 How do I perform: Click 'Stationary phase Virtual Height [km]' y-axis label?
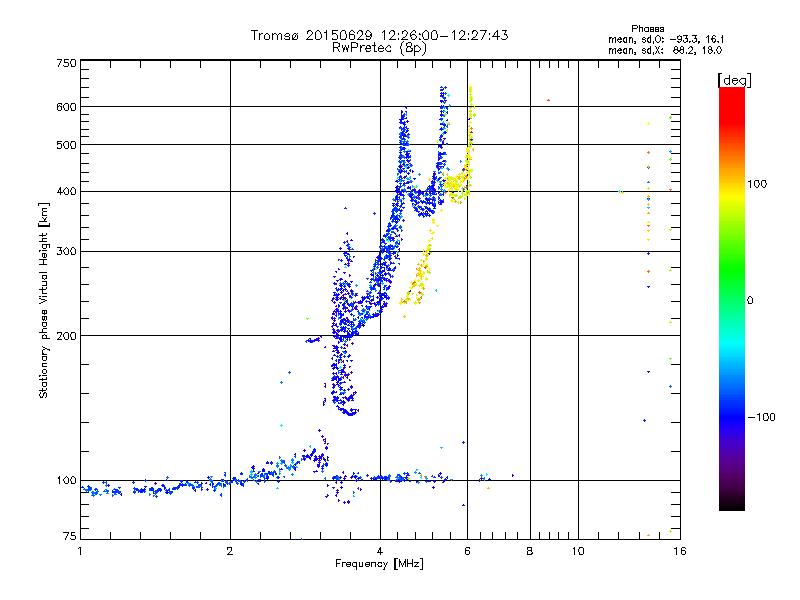coord(44,301)
